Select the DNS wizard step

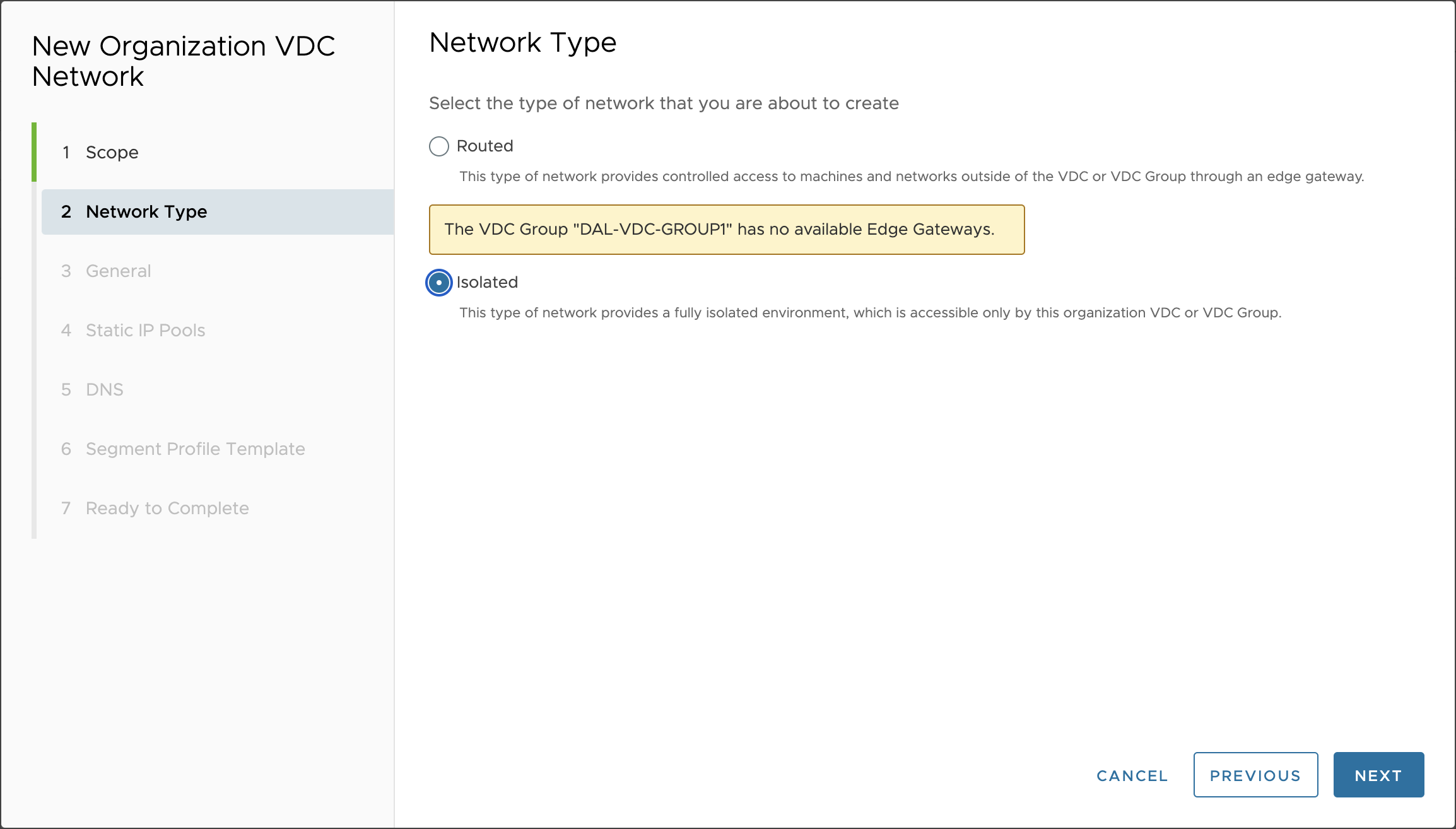(x=104, y=390)
